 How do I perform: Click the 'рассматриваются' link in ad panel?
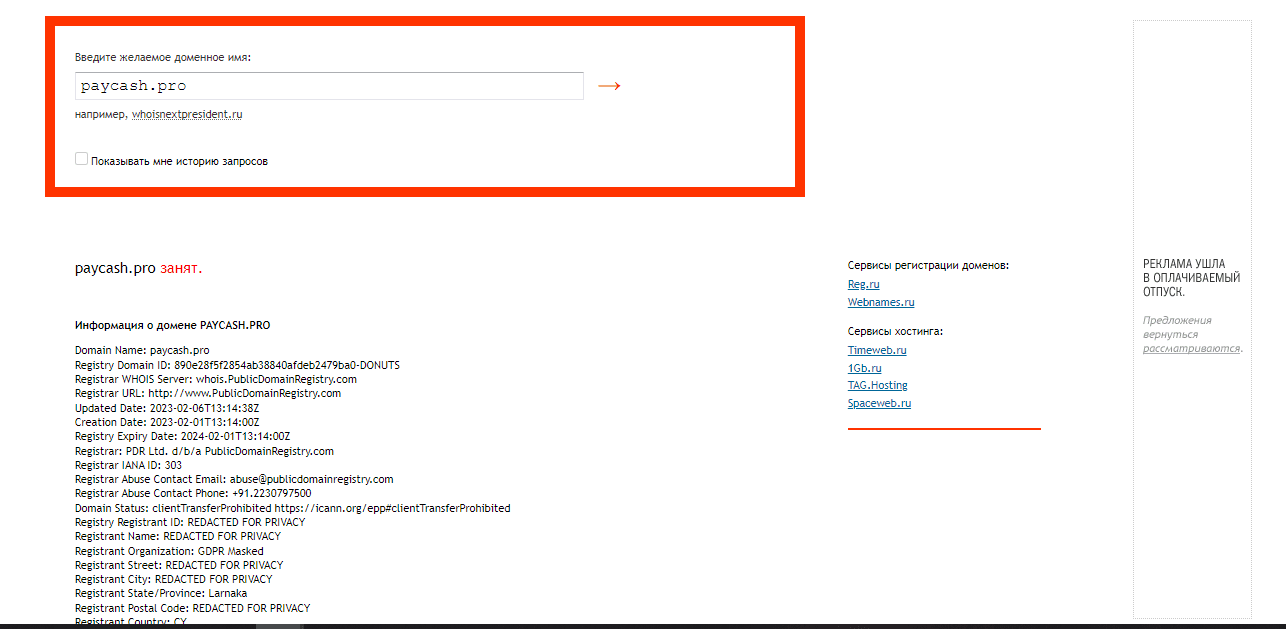(x=1191, y=349)
